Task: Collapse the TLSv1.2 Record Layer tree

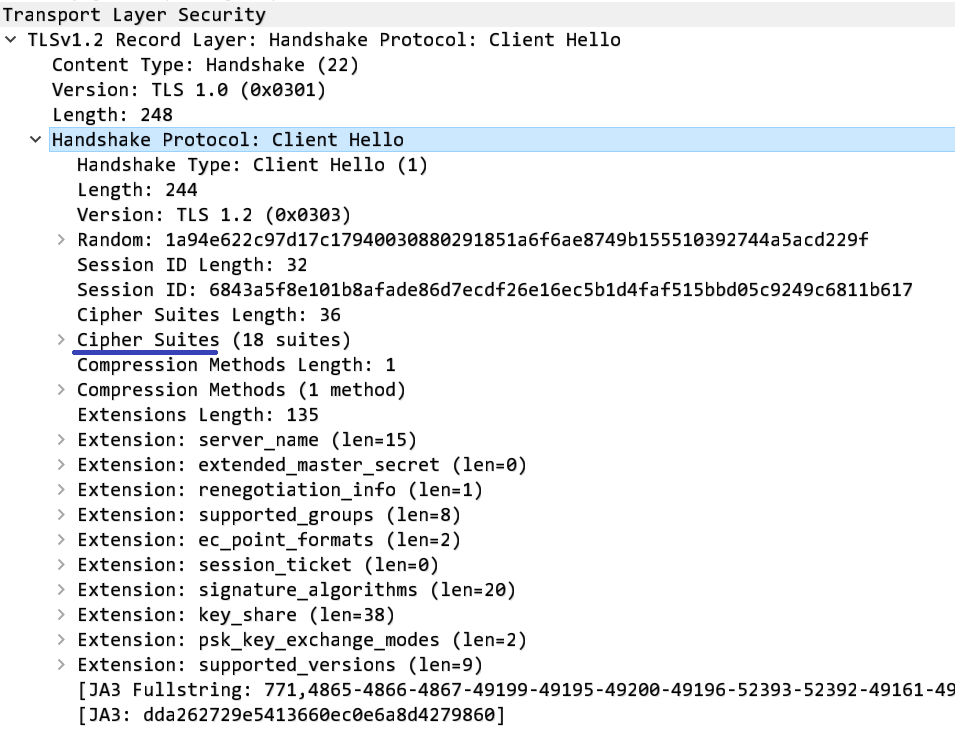Action: (11, 40)
